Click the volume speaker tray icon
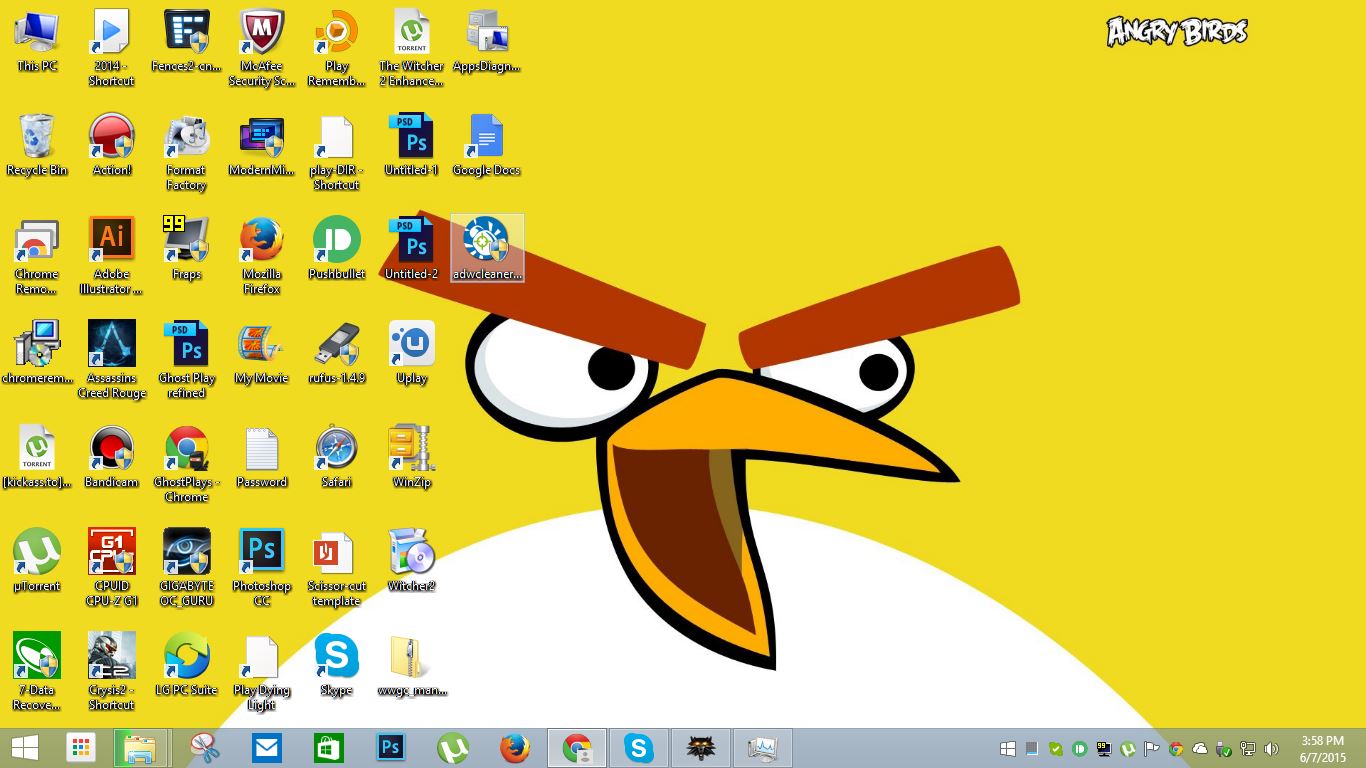 (1271, 749)
